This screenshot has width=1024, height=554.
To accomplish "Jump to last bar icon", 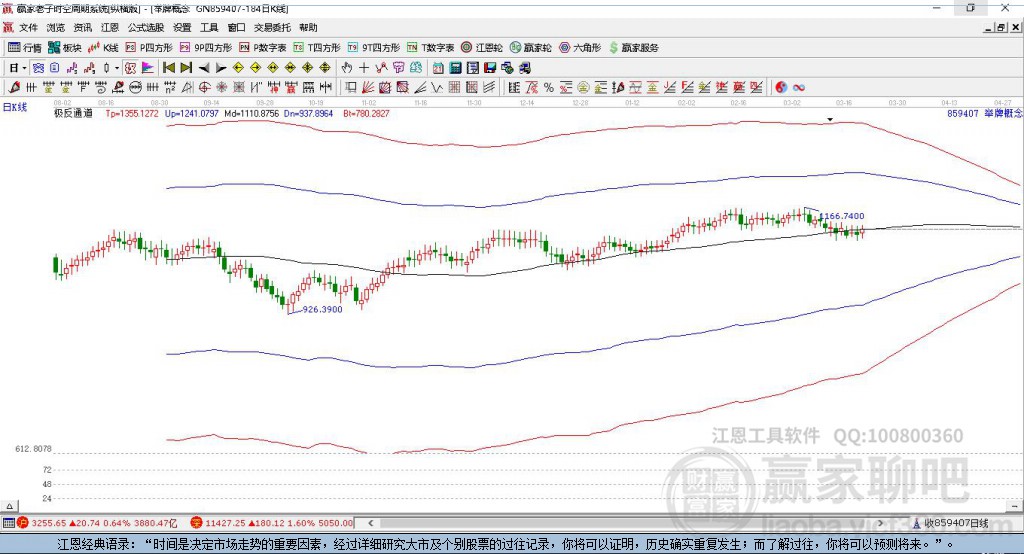I will coord(186,68).
